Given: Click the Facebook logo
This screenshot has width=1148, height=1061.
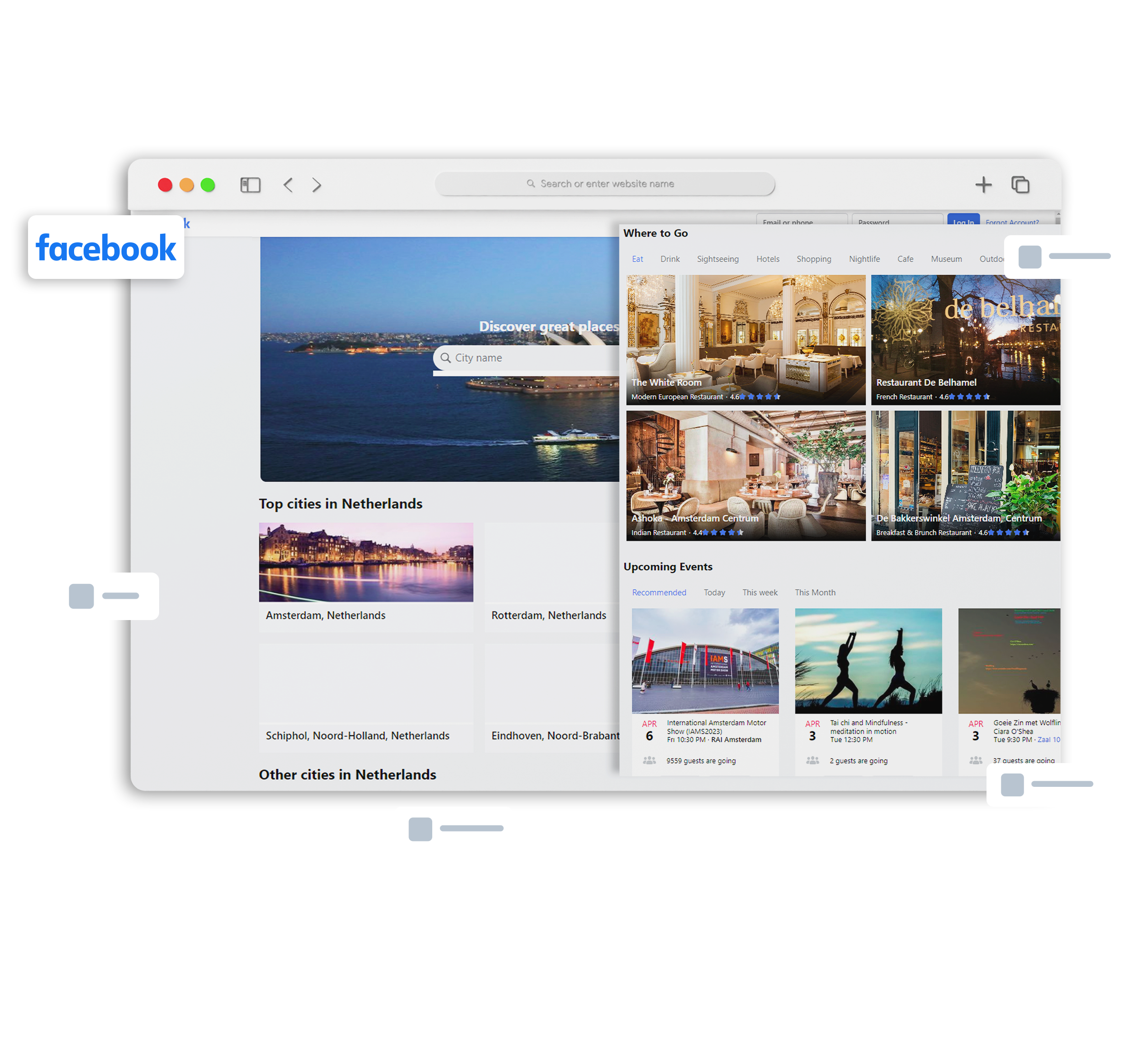Looking at the screenshot, I should (x=106, y=248).
